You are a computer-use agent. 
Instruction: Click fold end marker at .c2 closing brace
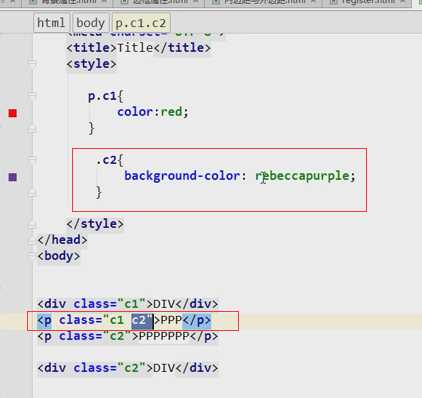(32, 192)
